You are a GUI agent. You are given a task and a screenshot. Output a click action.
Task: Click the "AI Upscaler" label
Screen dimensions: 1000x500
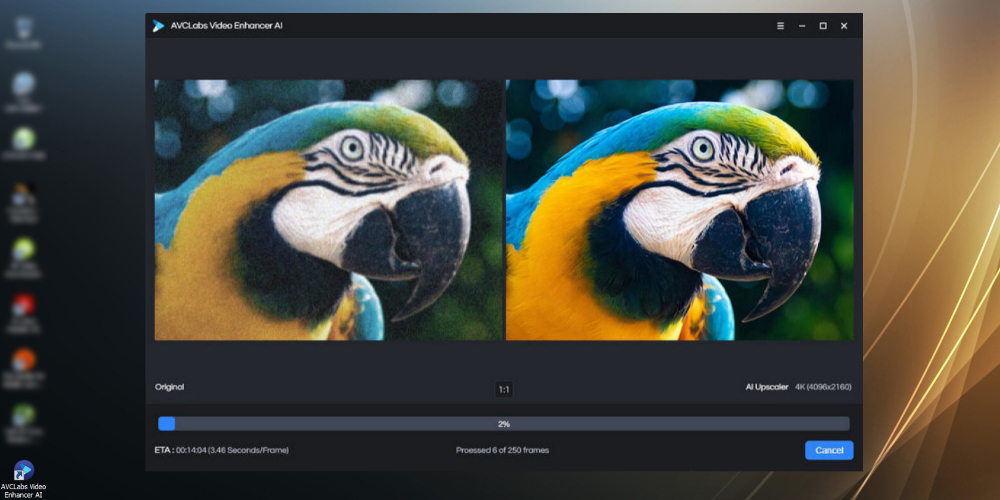point(767,387)
